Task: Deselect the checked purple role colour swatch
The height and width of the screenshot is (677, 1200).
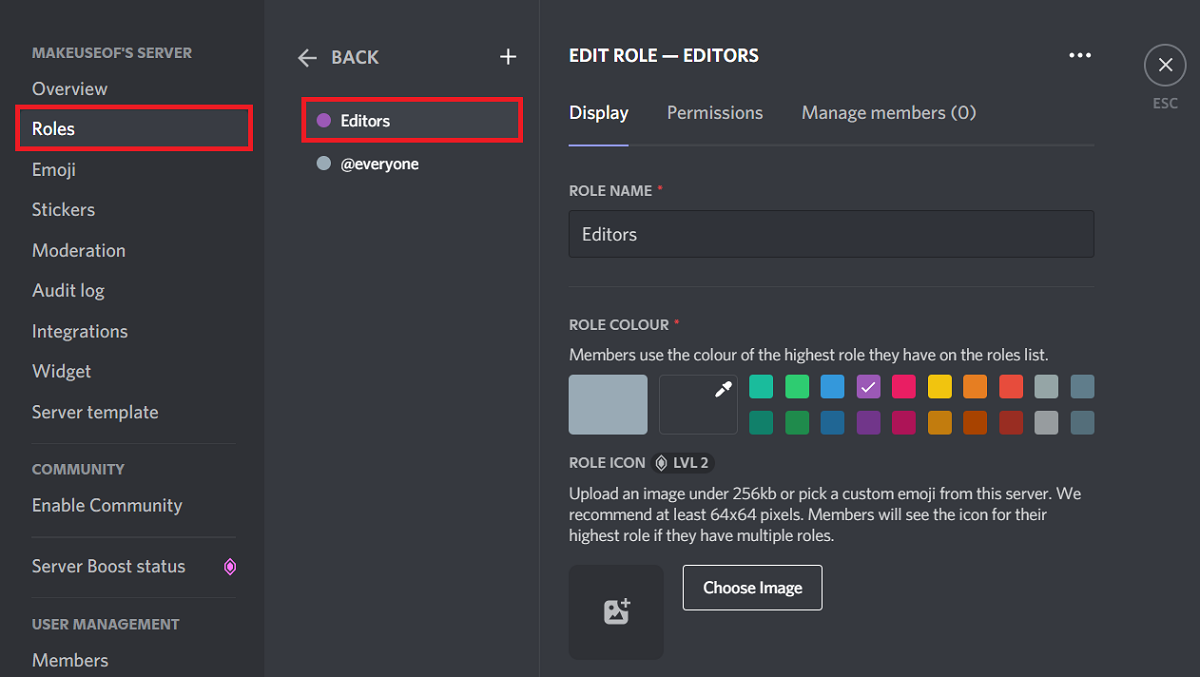Action: pos(868,386)
